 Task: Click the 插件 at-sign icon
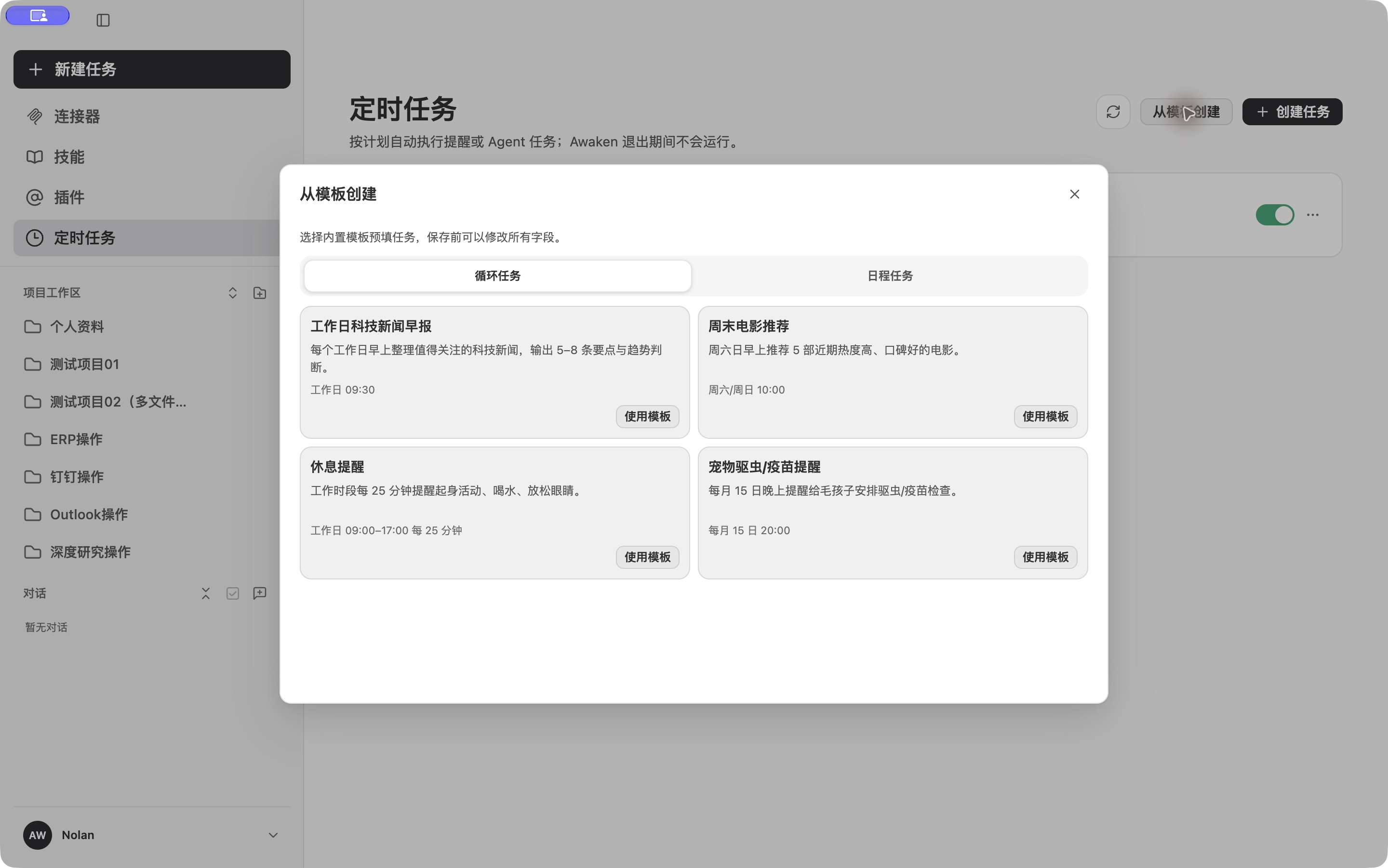point(34,197)
